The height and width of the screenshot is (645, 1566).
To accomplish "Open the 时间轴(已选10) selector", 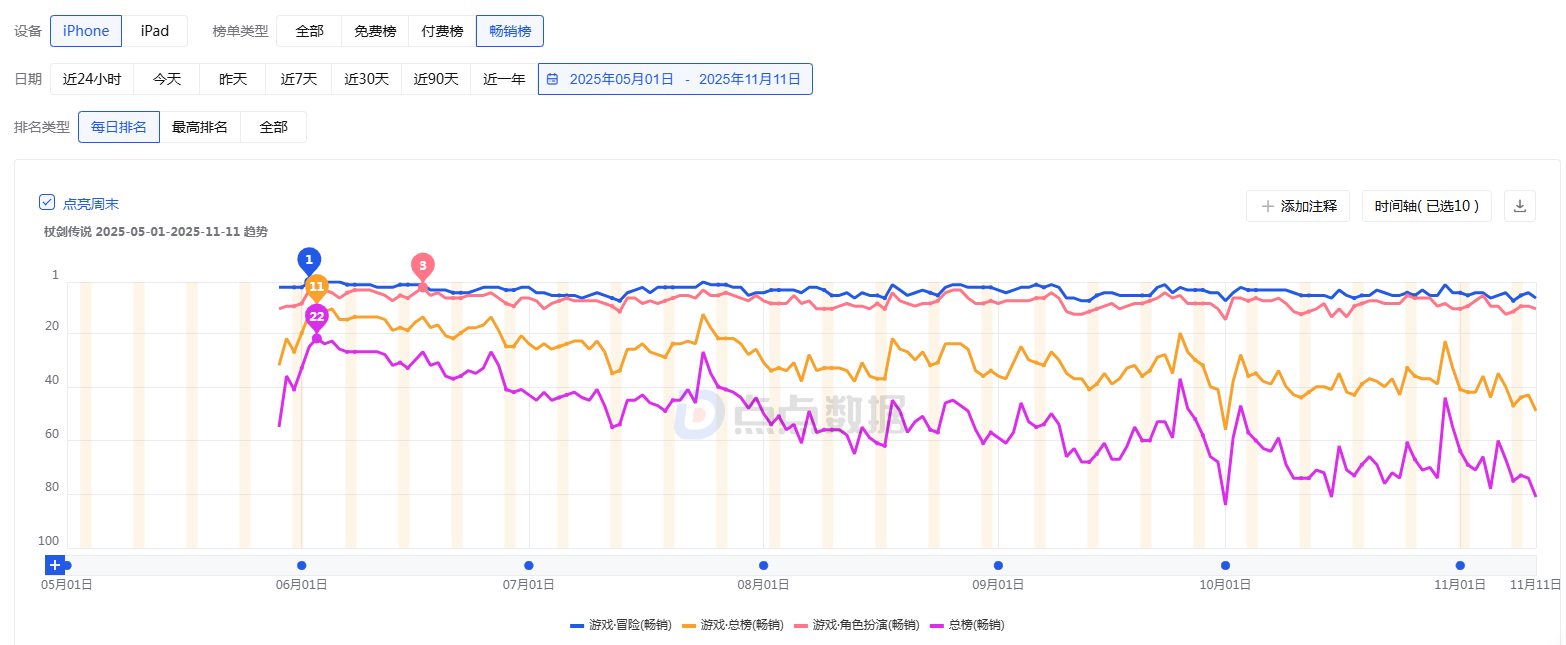I will 1426,205.
